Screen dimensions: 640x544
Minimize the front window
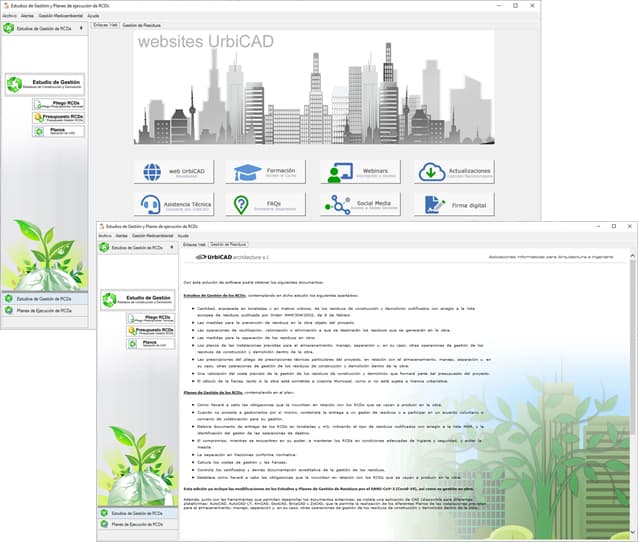(x=599, y=226)
